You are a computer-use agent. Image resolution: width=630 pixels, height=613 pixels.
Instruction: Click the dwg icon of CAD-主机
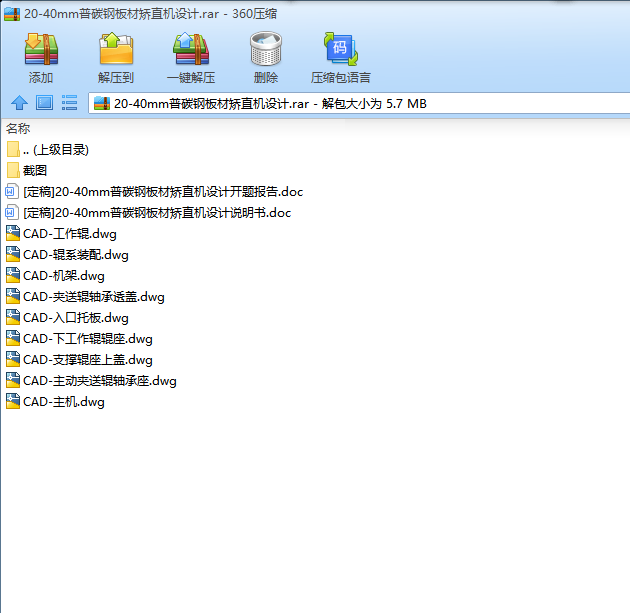[12, 401]
